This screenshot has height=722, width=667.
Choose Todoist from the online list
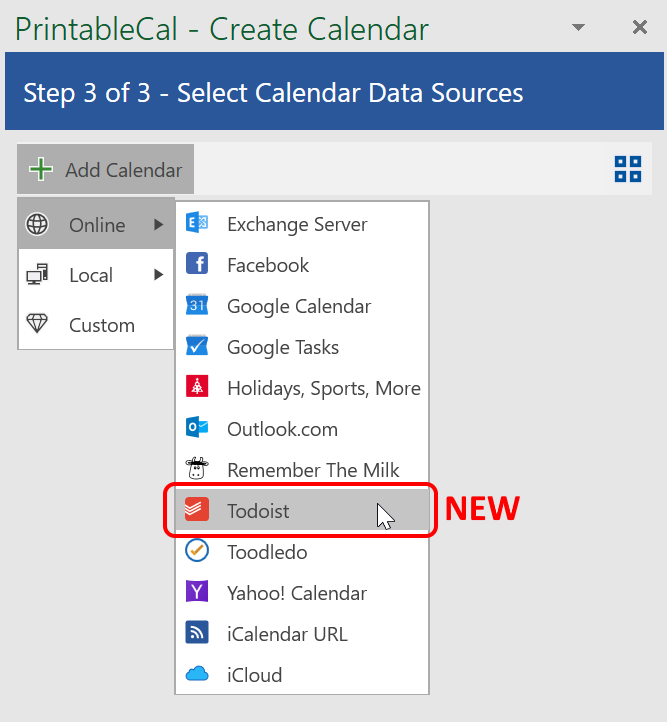[258, 511]
